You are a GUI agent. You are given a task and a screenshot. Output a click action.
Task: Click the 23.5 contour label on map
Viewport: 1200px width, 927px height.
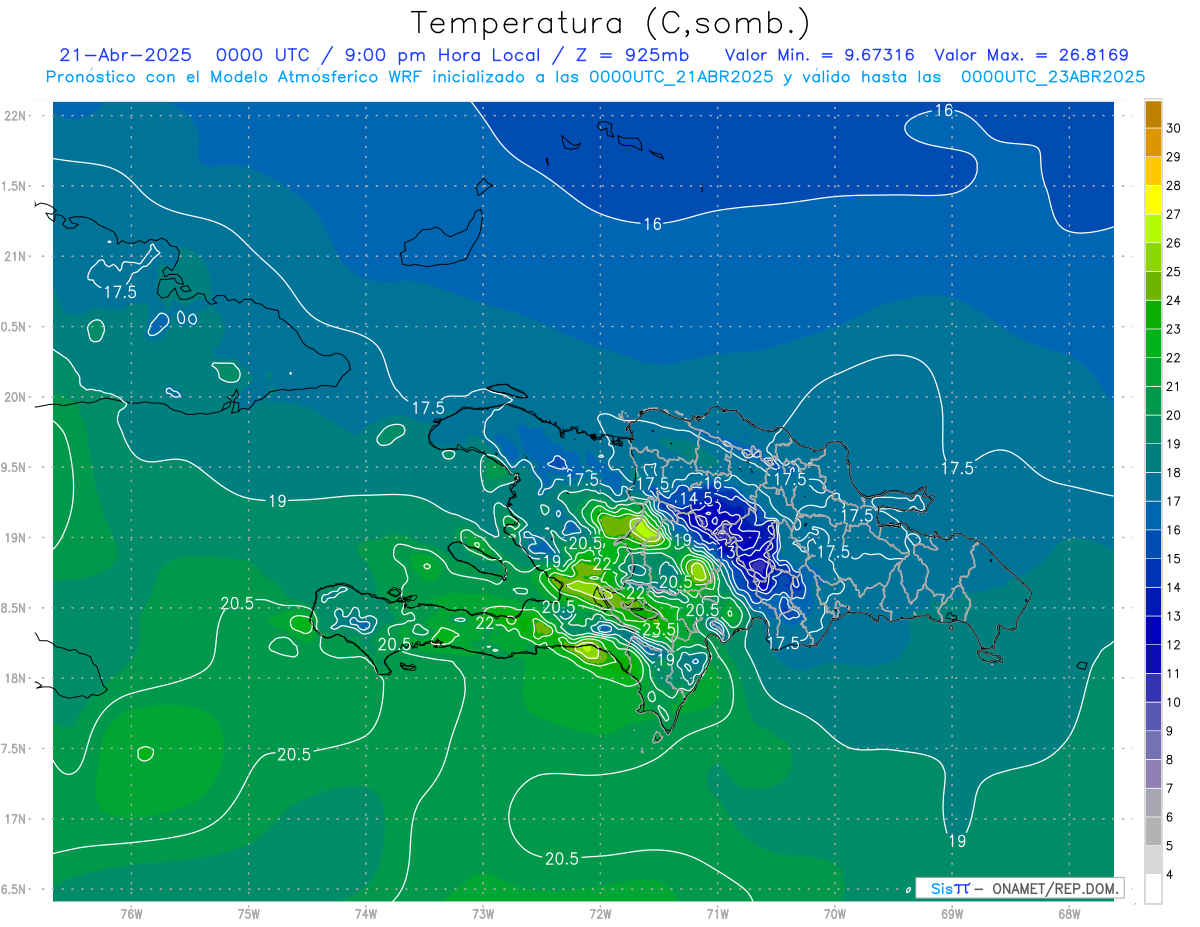click(x=659, y=630)
